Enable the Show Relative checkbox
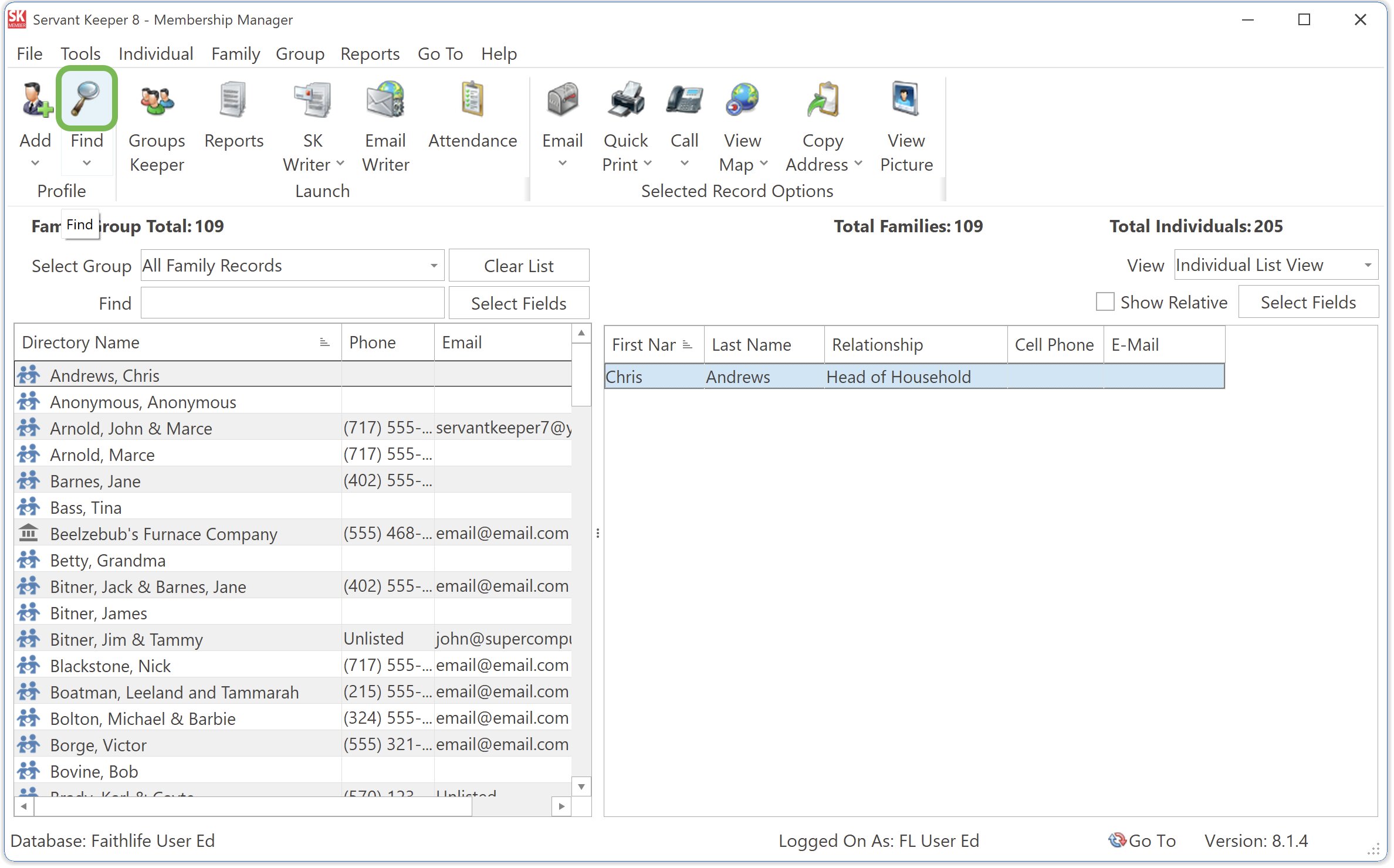Viewport: 1394px width, 868px height. pos(1105,301)
